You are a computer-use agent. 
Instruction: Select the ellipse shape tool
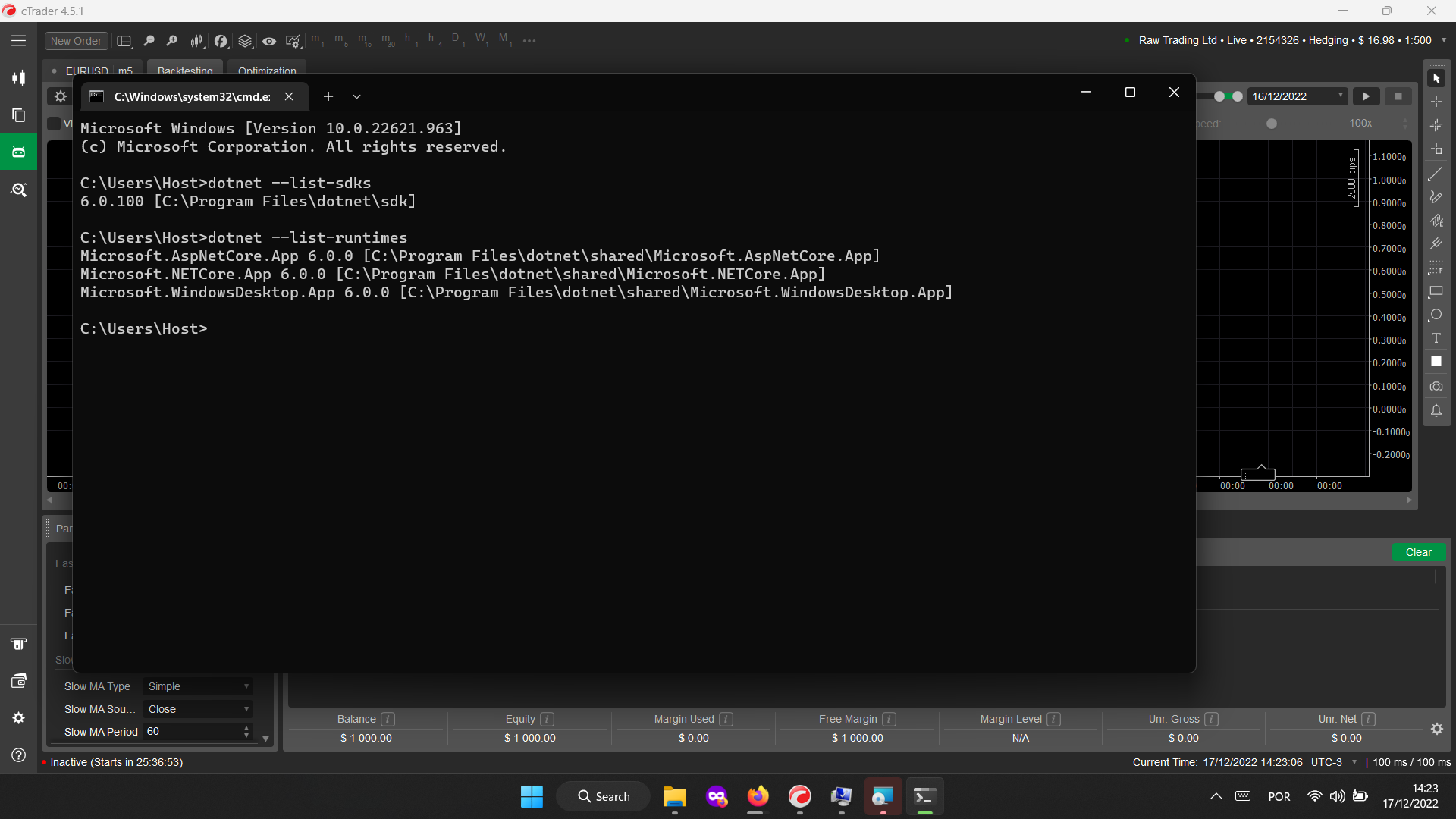pos(1436,315)
